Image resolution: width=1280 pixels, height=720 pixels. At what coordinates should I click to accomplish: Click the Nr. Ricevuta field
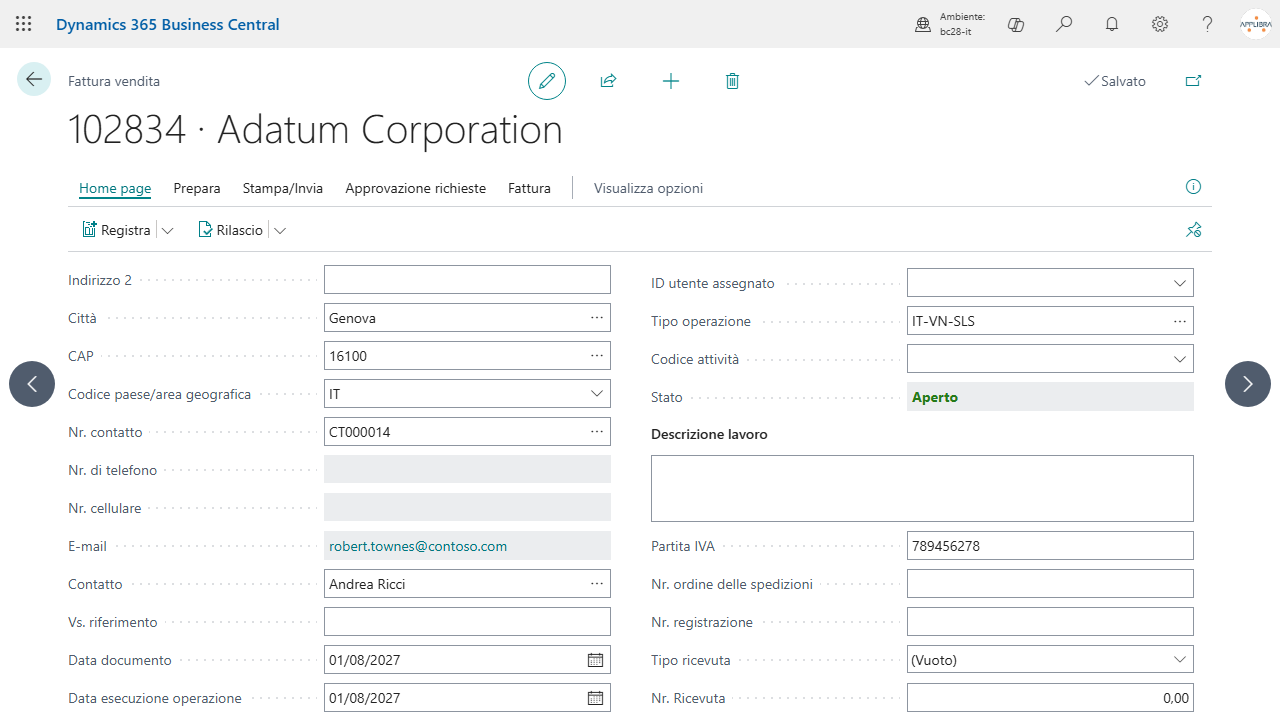[x=1050, y=698]
